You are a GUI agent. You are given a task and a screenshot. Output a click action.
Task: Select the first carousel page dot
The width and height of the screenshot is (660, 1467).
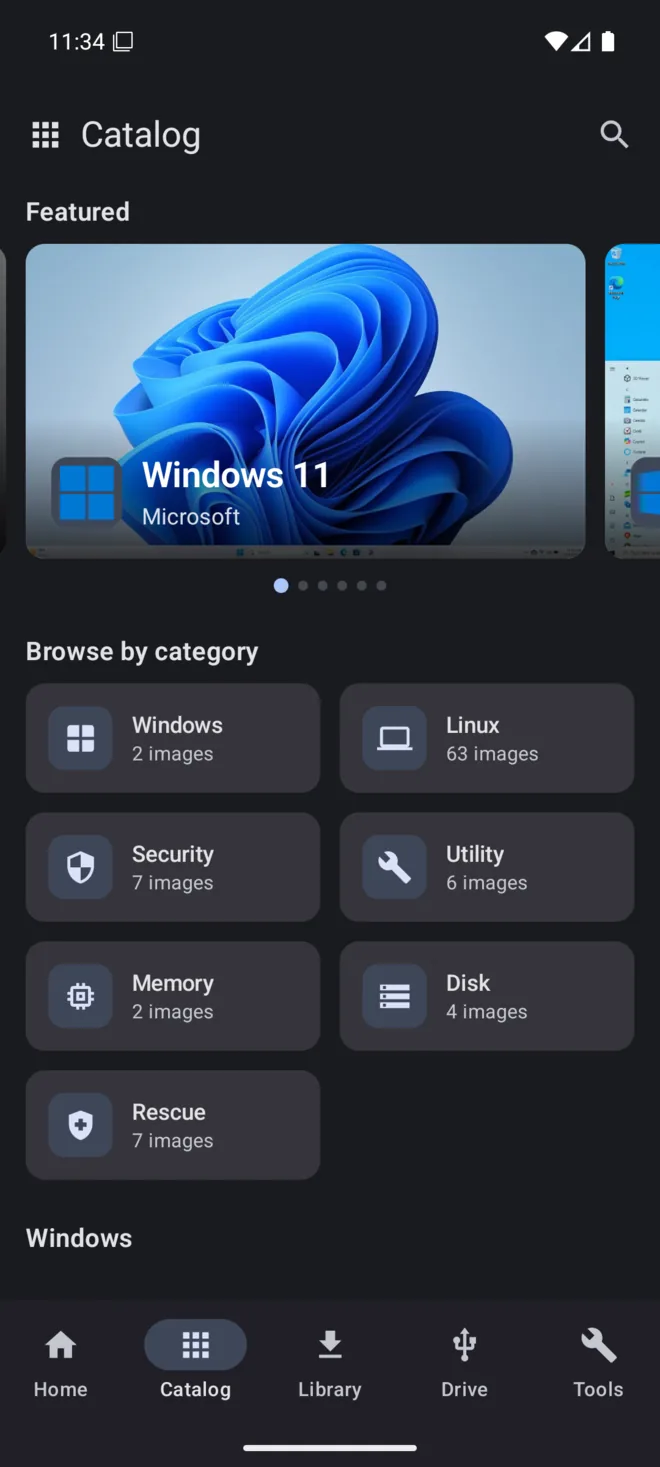point(281,585)
